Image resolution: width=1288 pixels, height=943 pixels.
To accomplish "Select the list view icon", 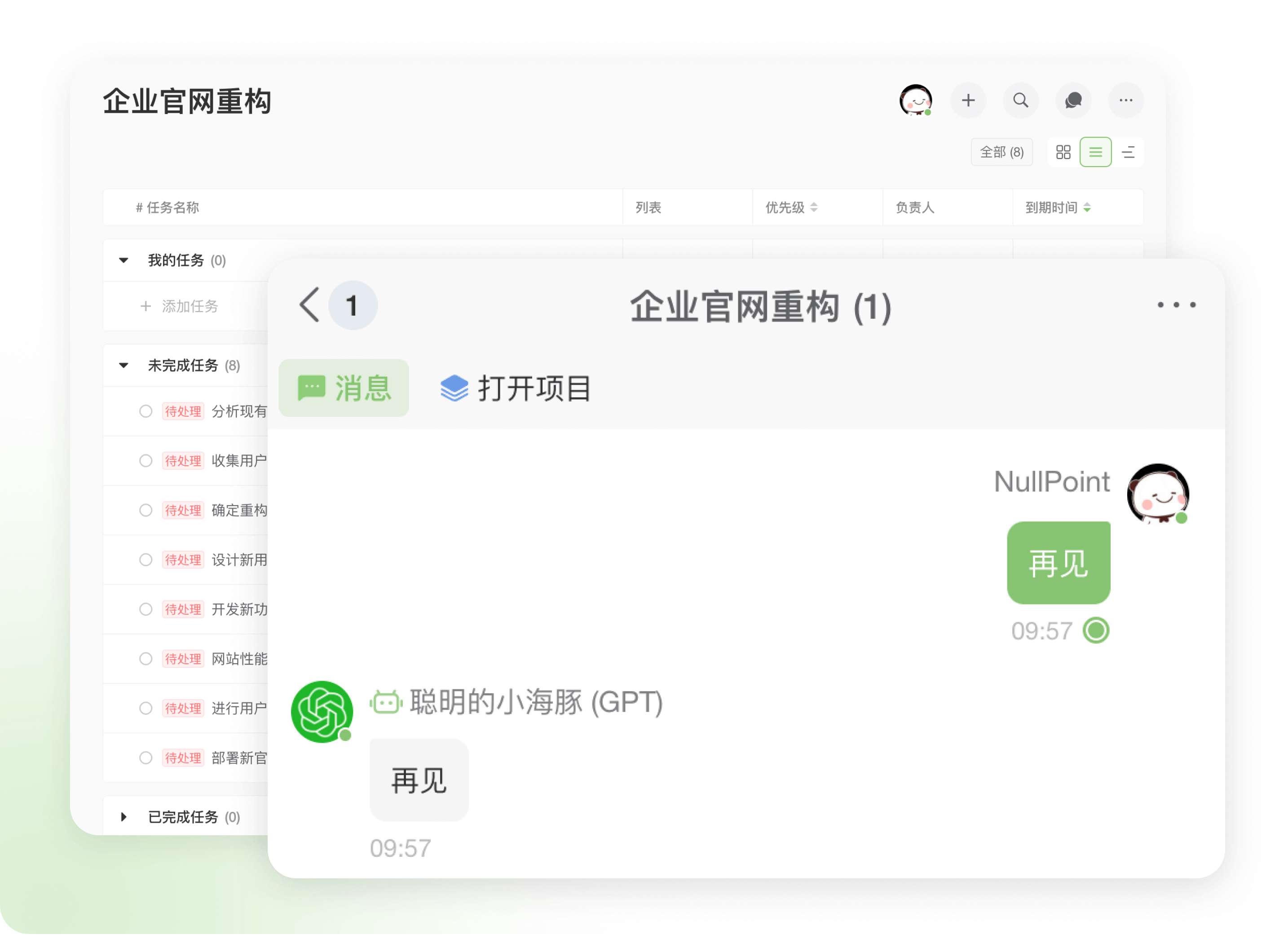I will [x=1095, y=152].
